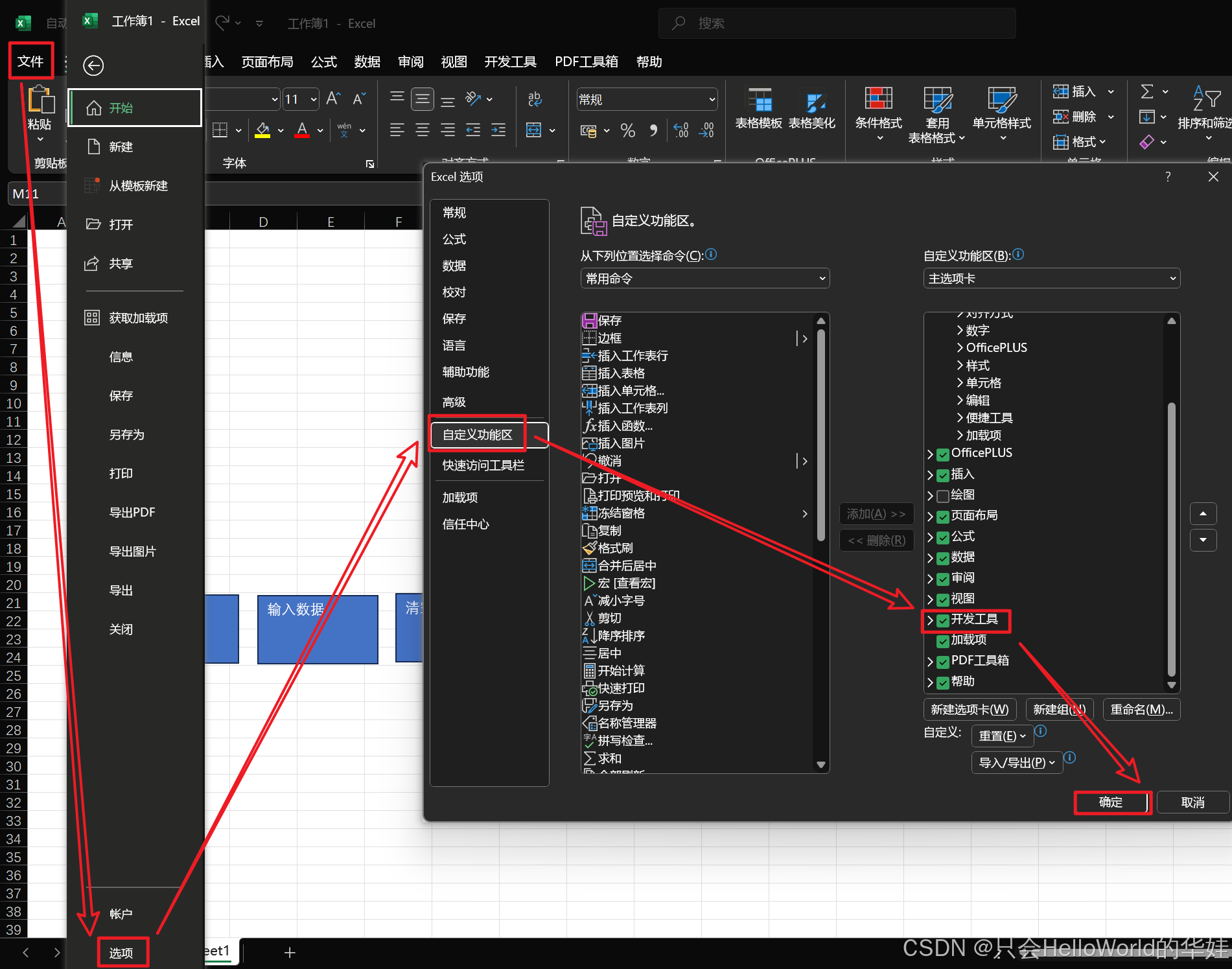Expand the 编辑 group under main tab

pyautogui.click(x=960, y=401)
